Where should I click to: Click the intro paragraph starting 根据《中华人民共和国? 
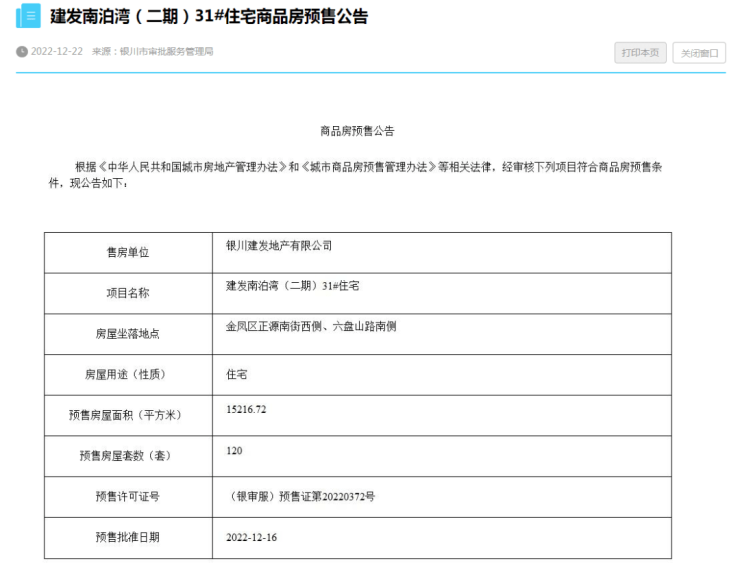[x=355, y=175]
